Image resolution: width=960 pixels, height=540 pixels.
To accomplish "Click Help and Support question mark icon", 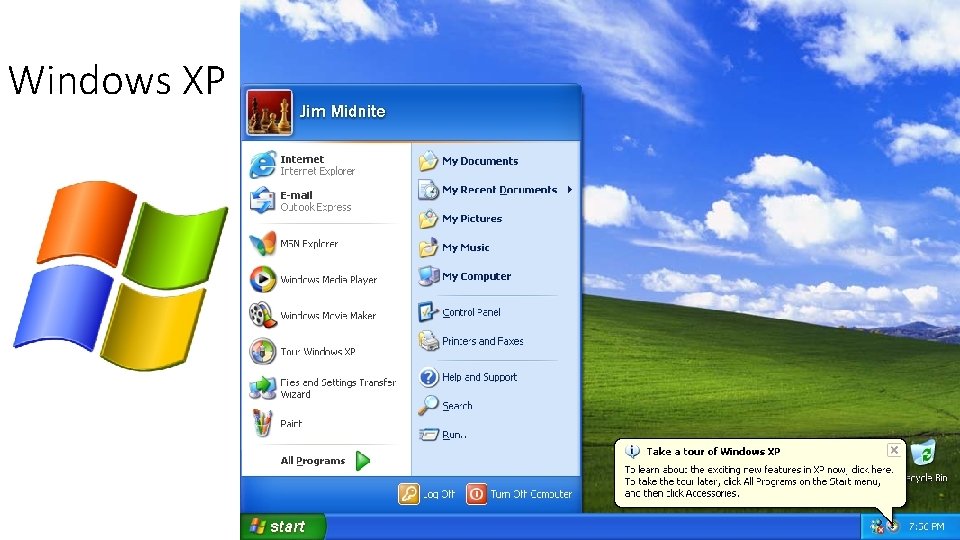I will (x=429, y=377).
